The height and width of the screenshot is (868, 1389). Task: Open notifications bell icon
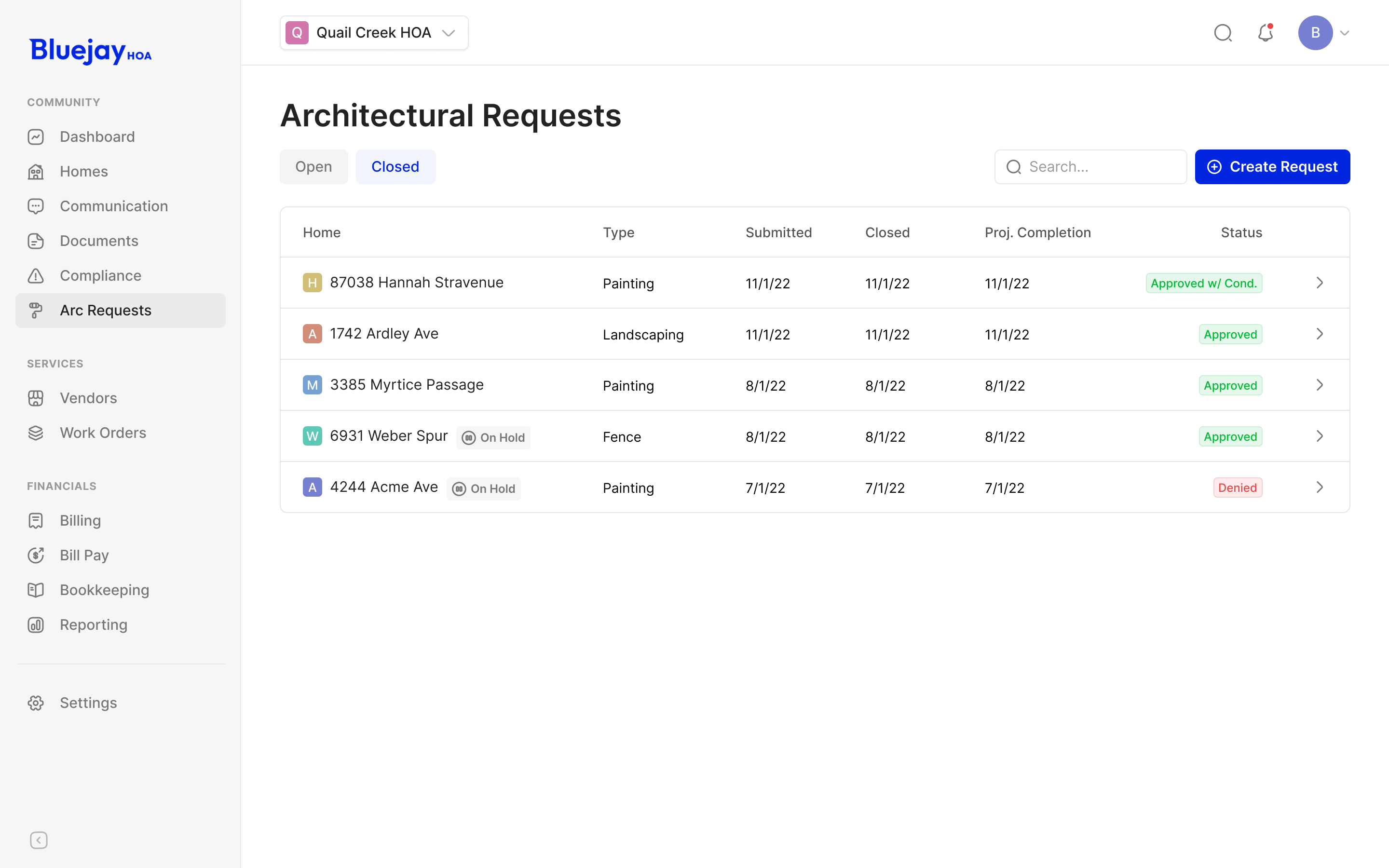[x=1266, y=33]
